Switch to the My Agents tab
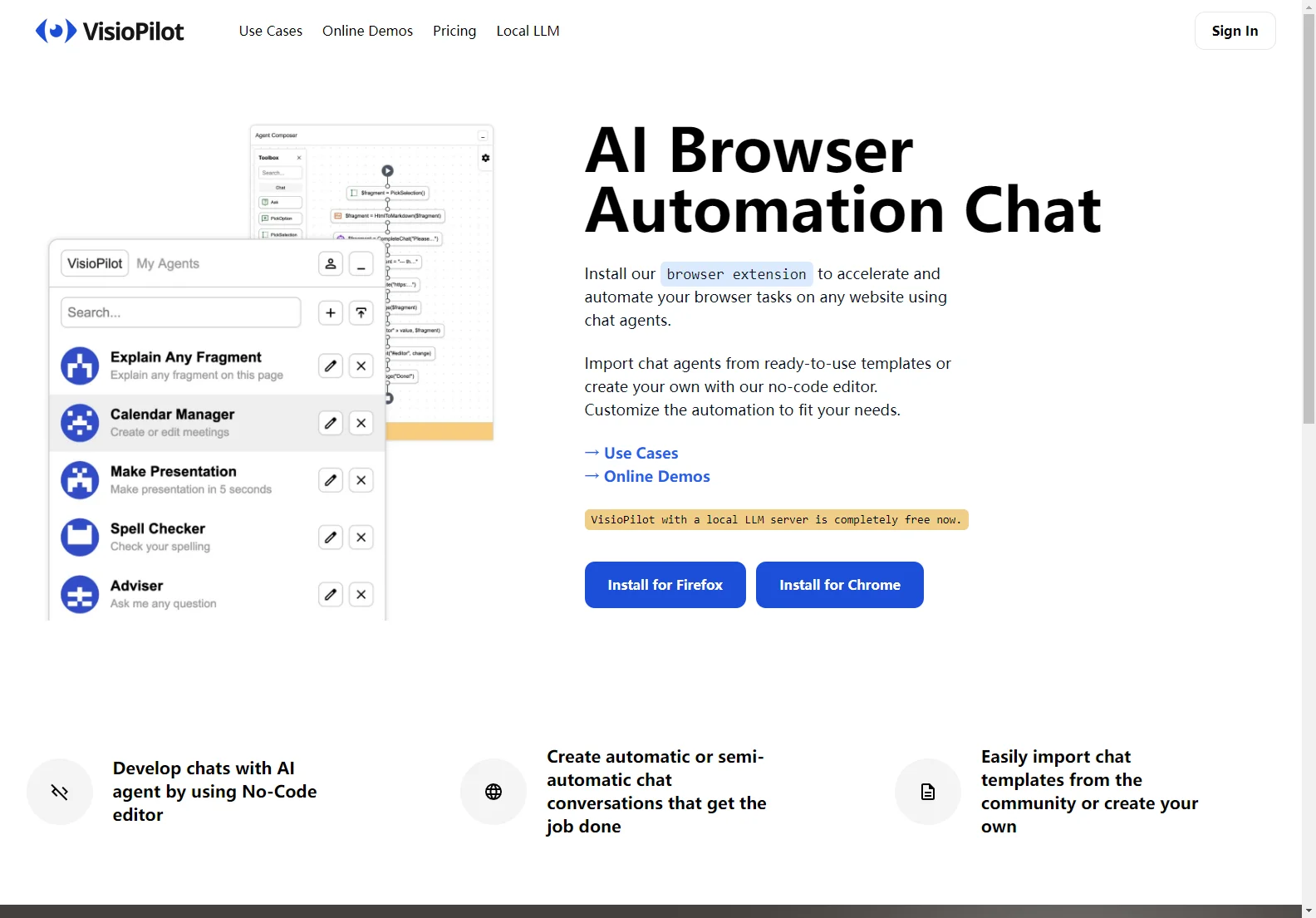The width and height of the screenshot is (1316, 918). click(x=168, y=263)
